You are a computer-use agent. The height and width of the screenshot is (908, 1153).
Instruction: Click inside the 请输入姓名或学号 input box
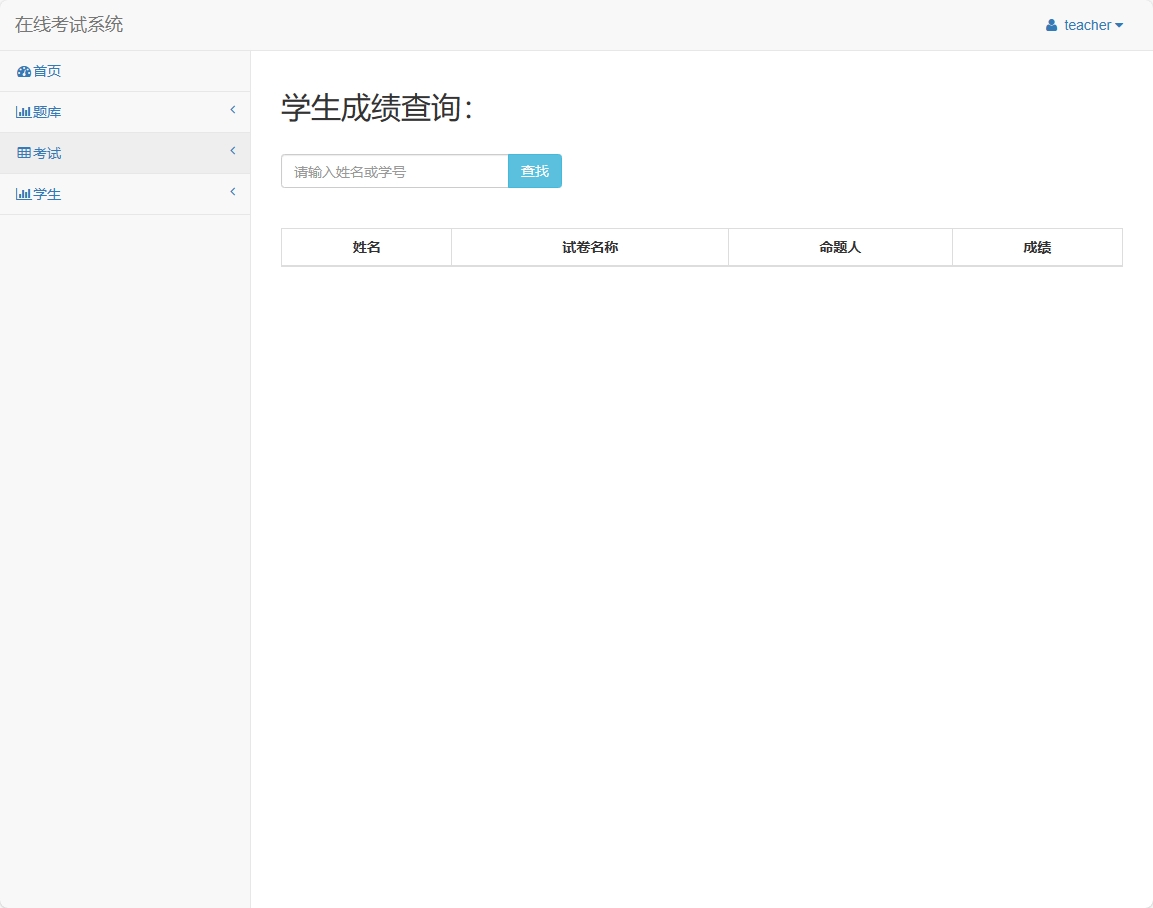coord(393,170)
